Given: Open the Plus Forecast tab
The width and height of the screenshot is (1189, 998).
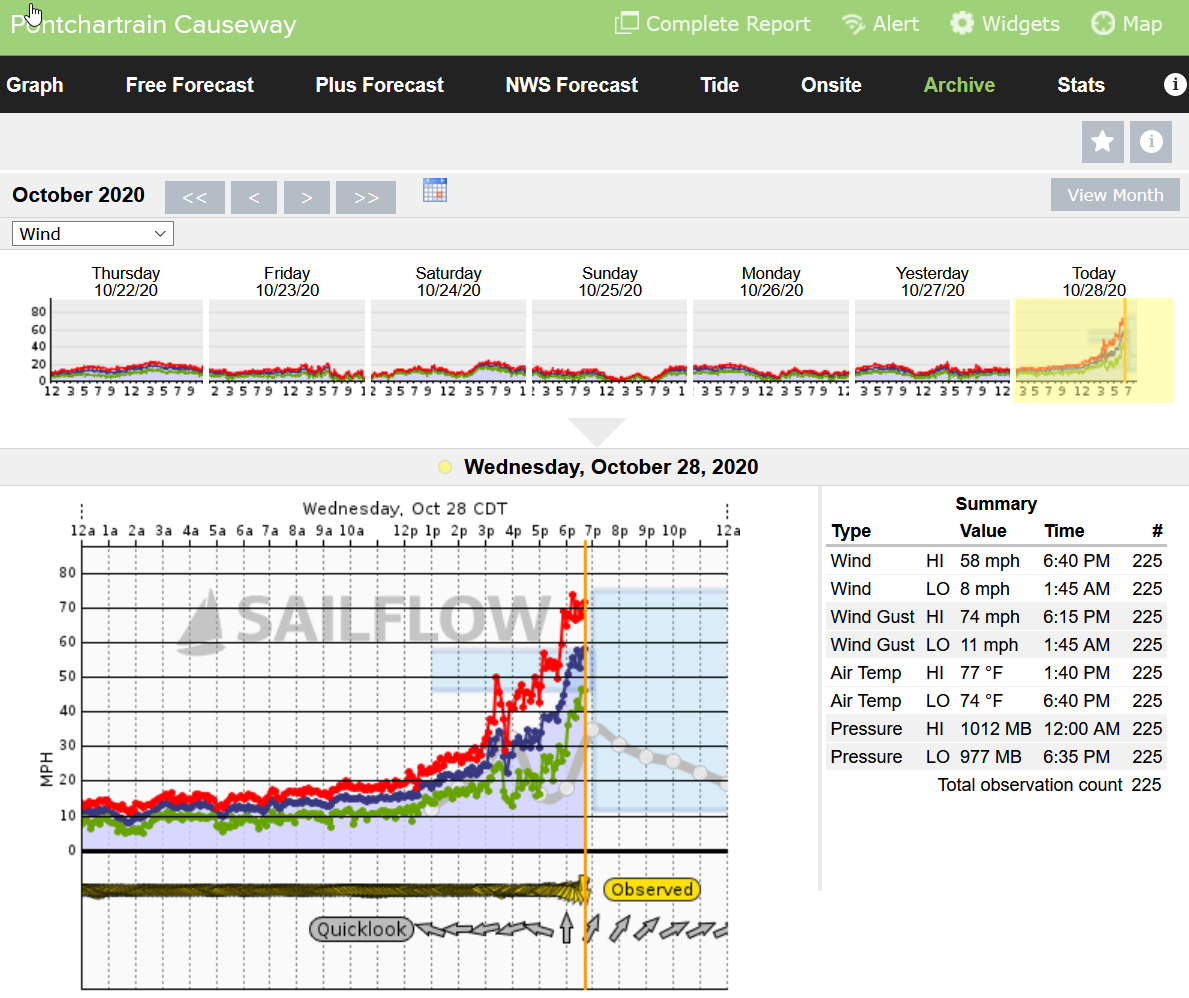Looking at the screenshot, I should tap(379, 85).
